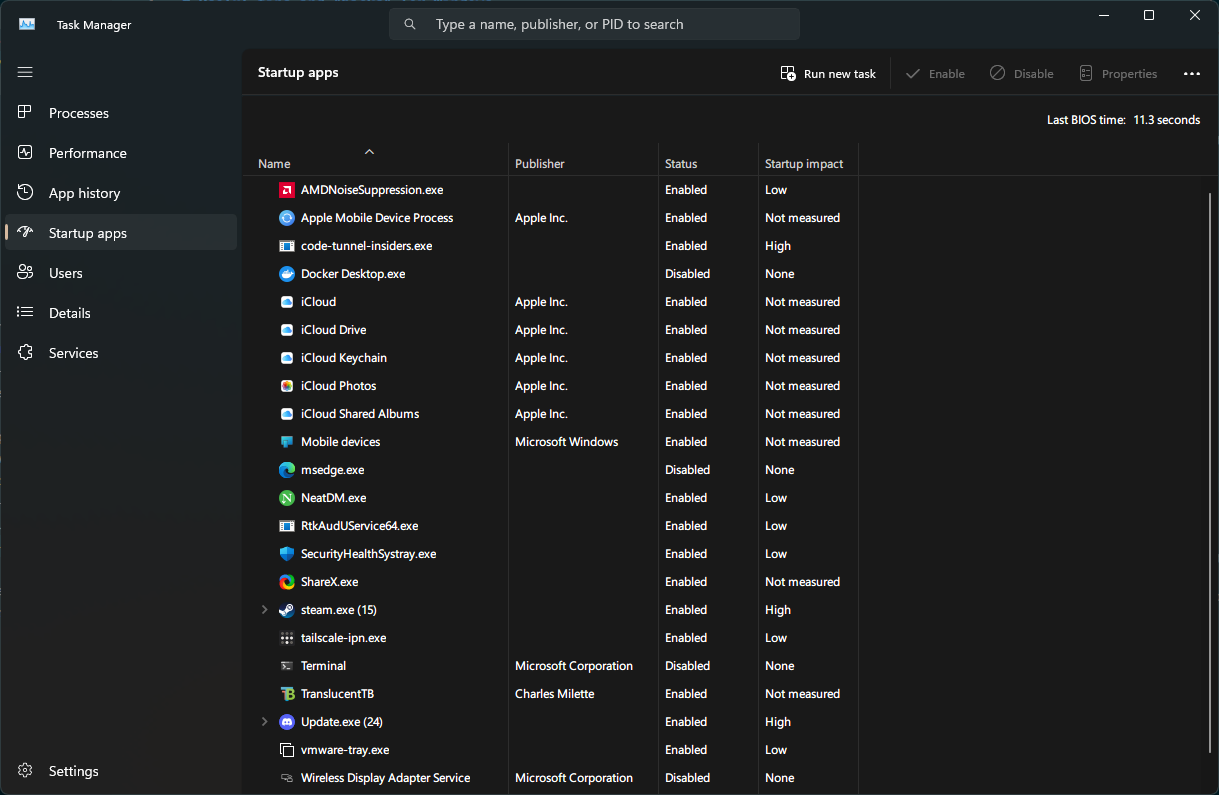
Task: Click Enabled status for ShareX.exe
Action: (x=686, y=582)
